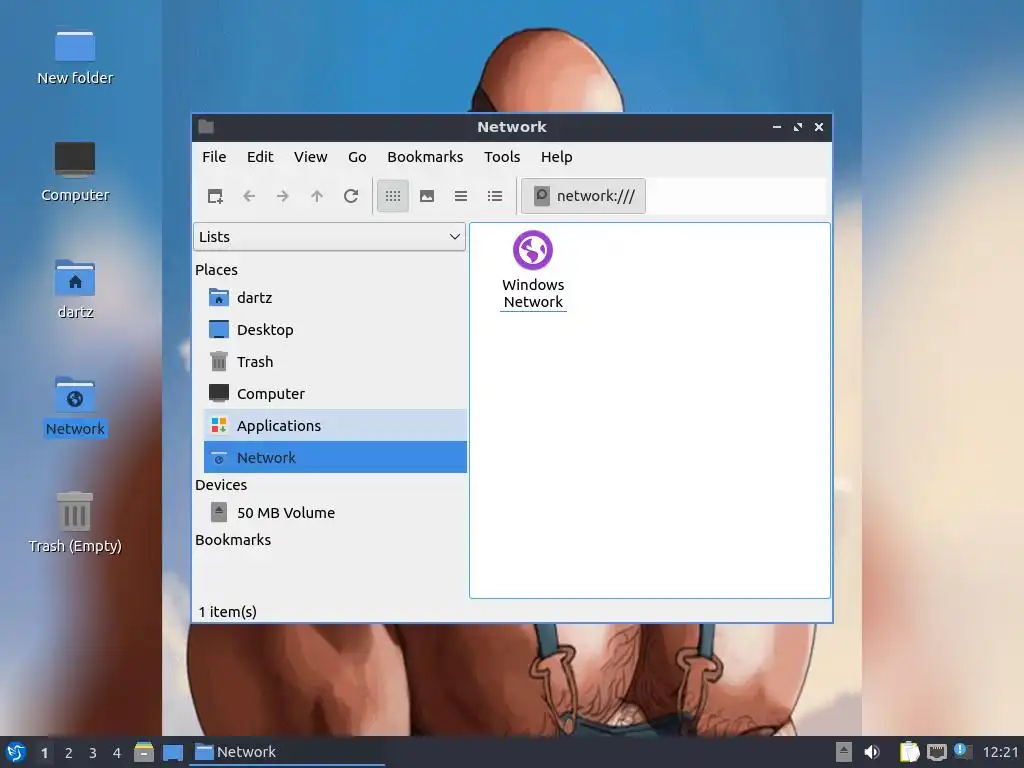Open the Bookmarks menu
The image size is (1024, 768).
pos(425,157)
